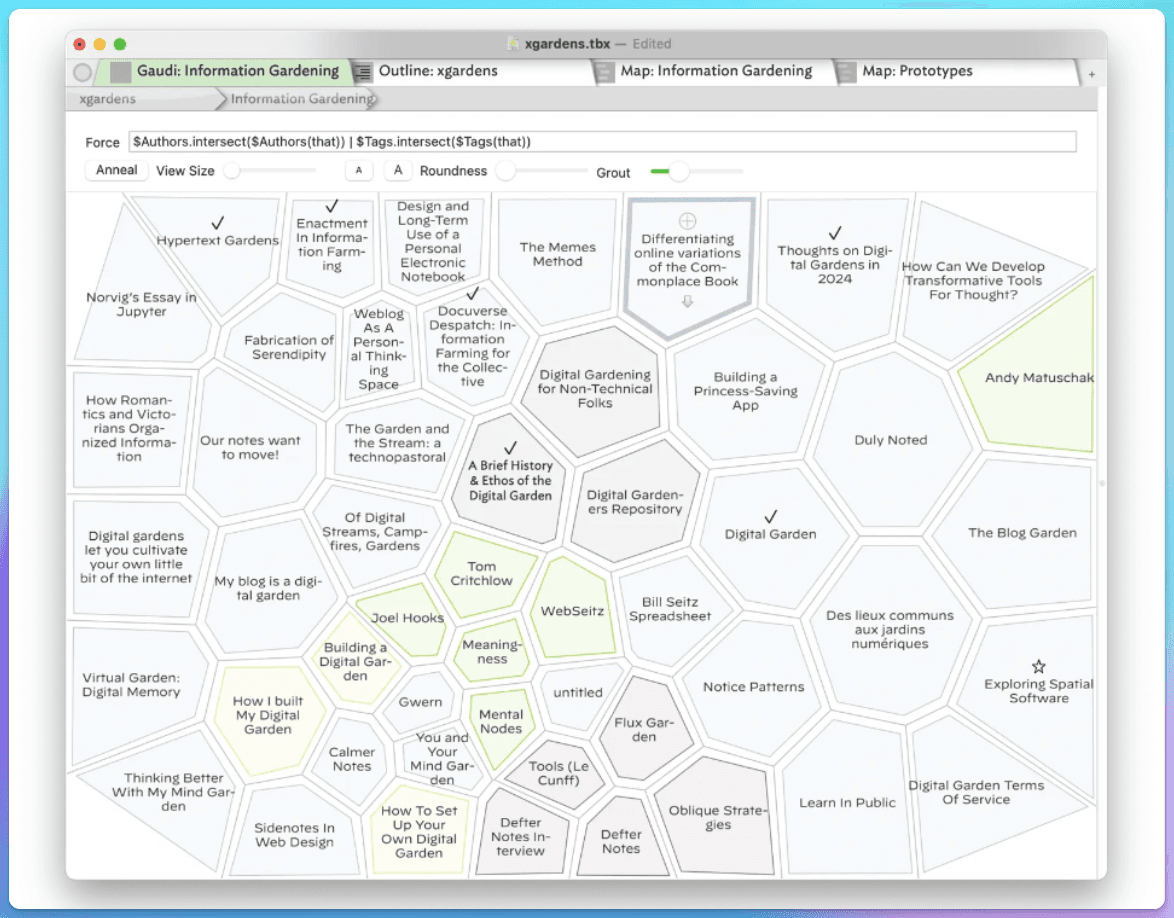Click the checkmark on Thoughts on Digital Gardens in 2024
The image size is (1174, 918).
tap(835, 233)
